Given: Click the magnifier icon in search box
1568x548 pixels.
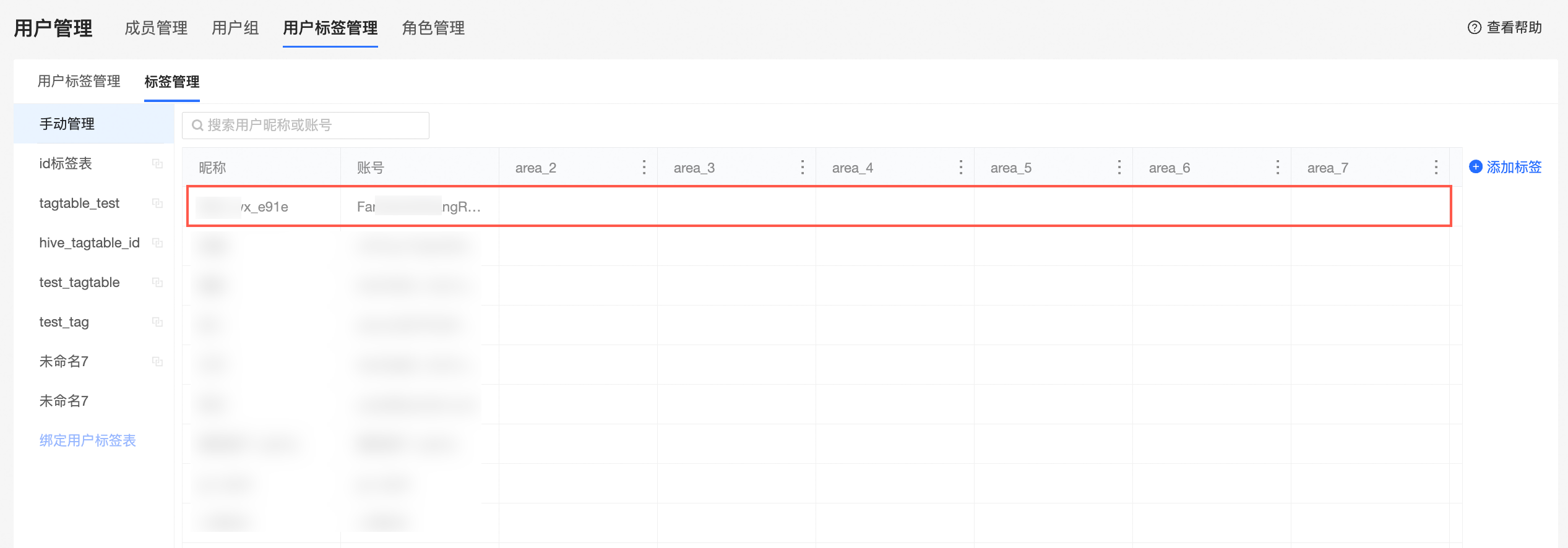Looking at the screenshot, I should 197,126.
